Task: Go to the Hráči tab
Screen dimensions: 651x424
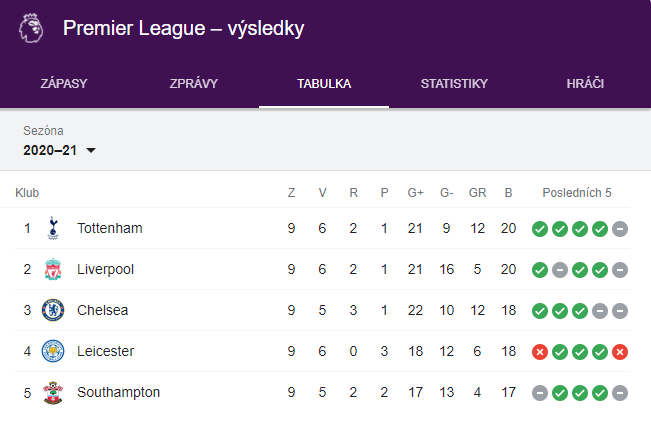Action: [585, 83]
